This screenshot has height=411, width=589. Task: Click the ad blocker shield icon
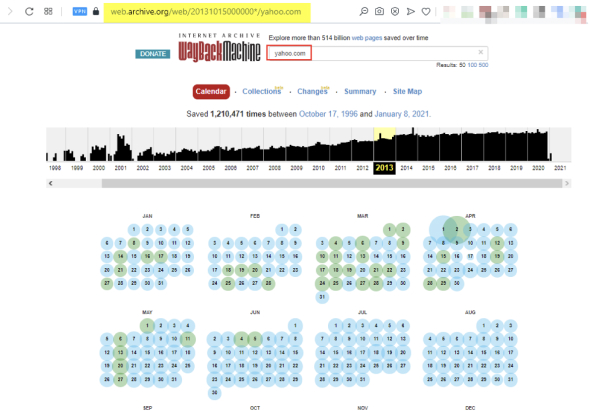395,12
